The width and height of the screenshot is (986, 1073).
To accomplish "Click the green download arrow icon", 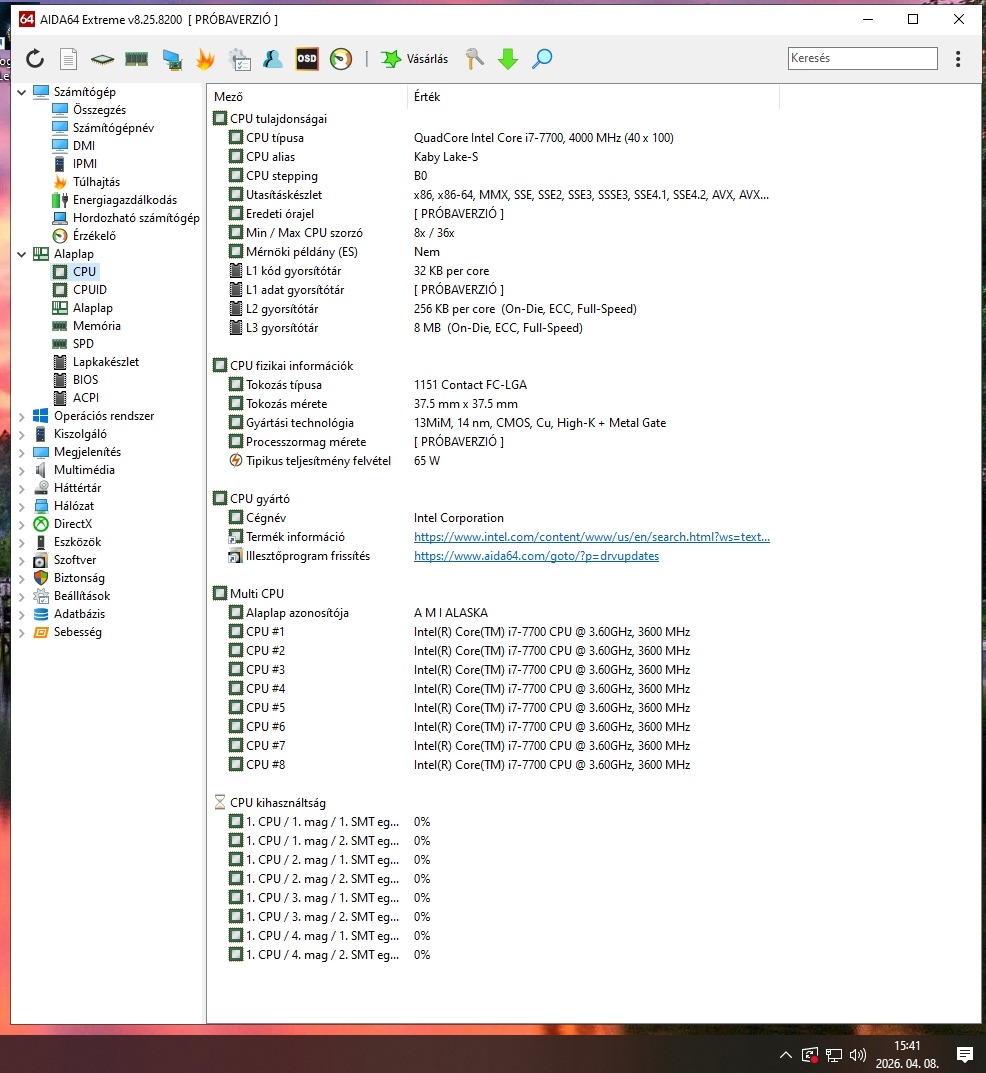I will [508, 59].
